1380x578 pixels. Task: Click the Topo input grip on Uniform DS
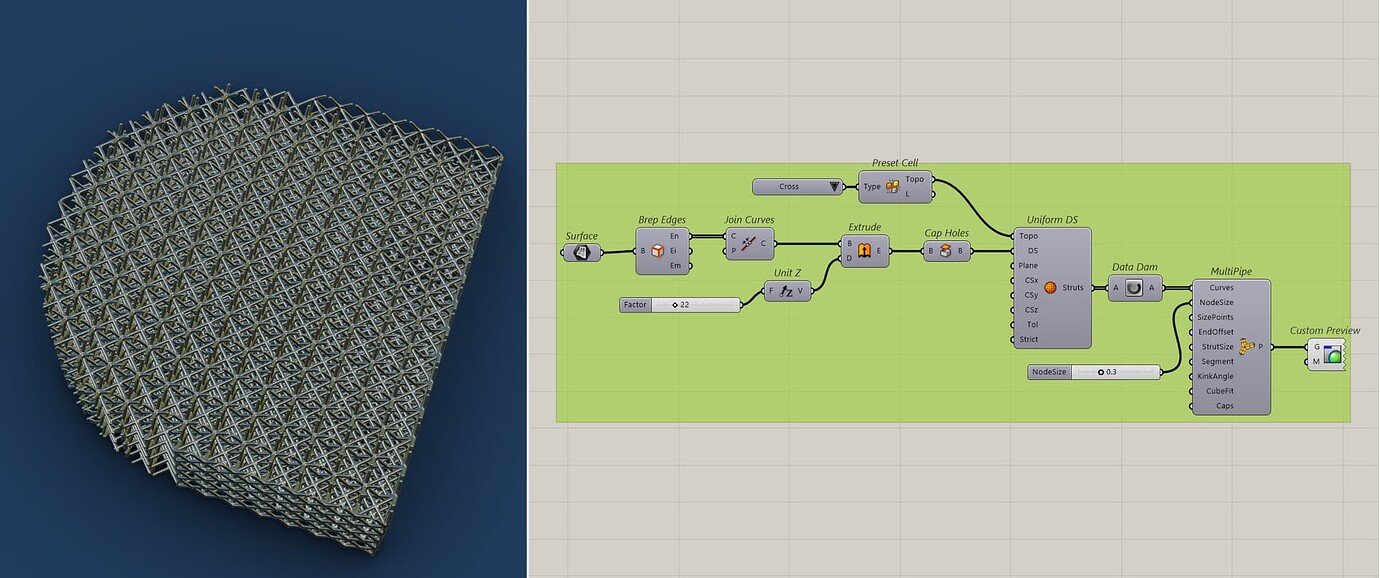(x=1013, y=236)
